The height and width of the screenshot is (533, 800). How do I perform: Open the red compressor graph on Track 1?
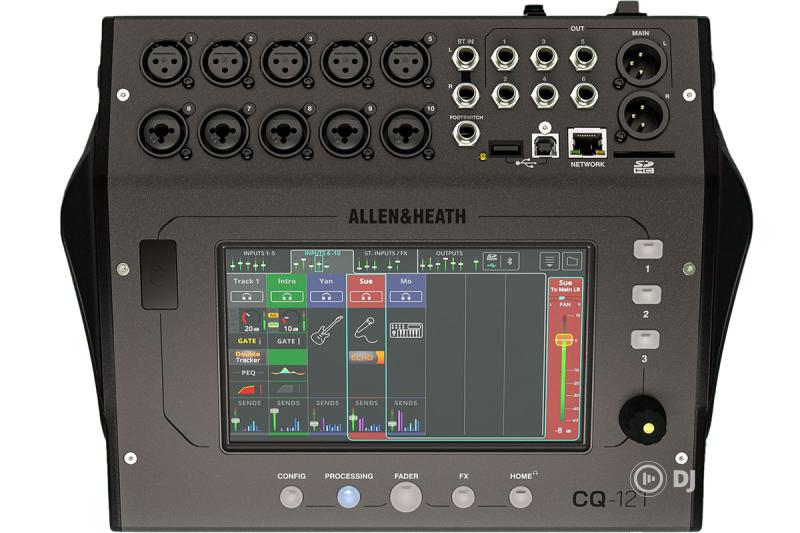(x=247, y=389)
